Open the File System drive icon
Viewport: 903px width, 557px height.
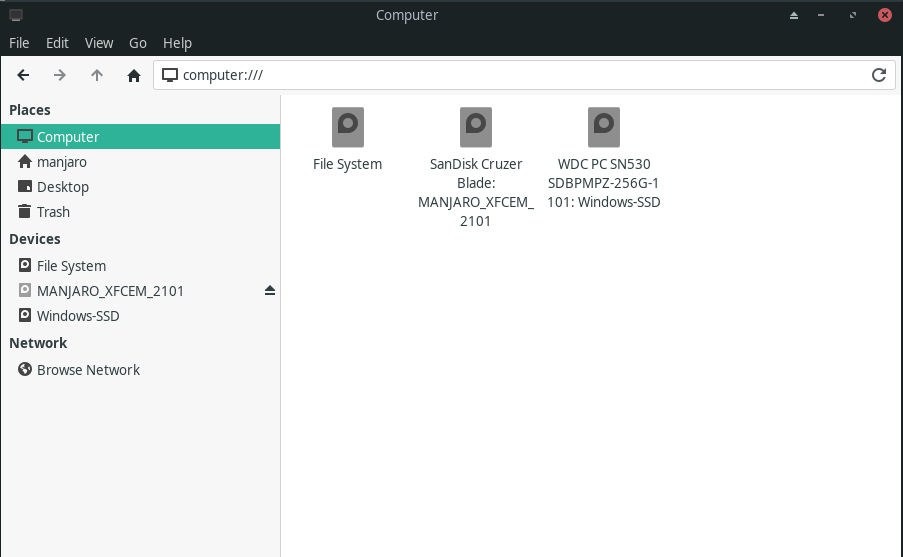[347, 128]
